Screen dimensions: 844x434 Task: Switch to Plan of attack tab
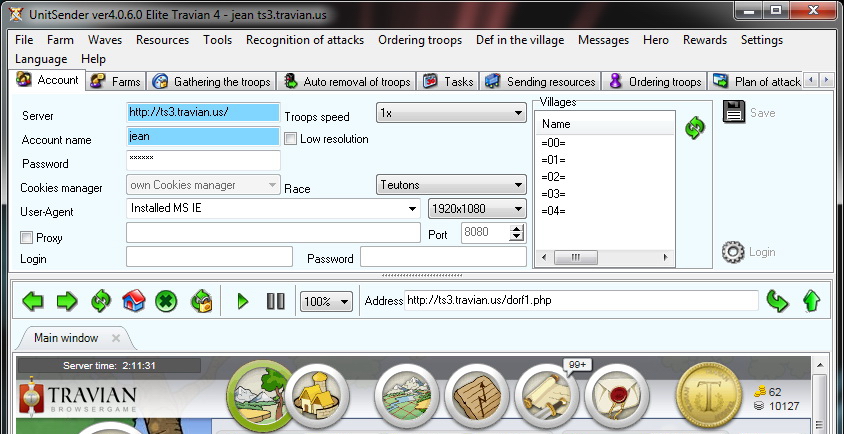[757, 81]
